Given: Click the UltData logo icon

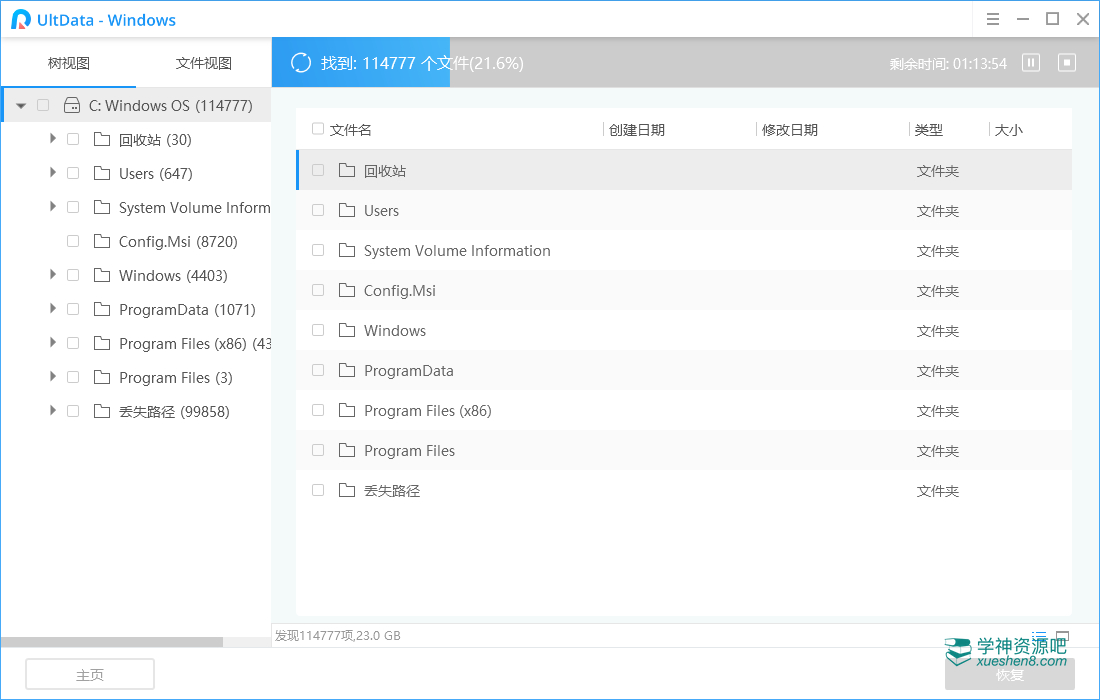Looking at the screenshot, I should tap(21, 20).
